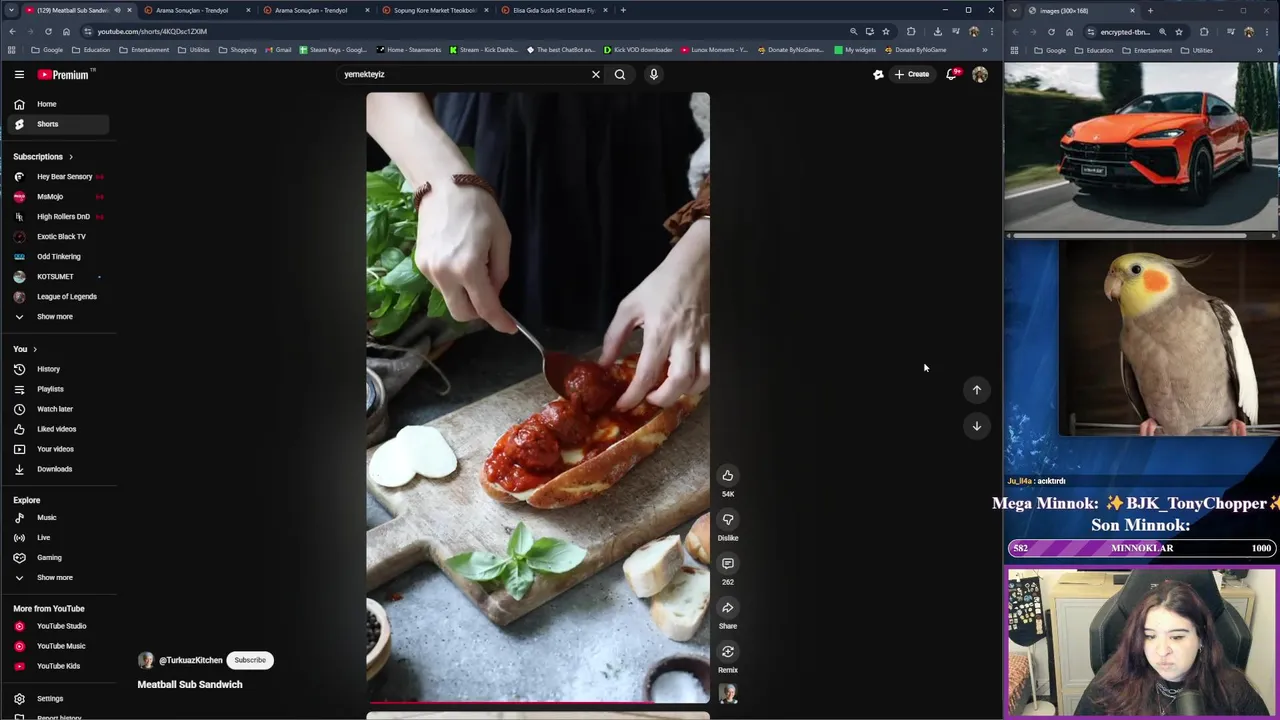This screenshot has height=720, width=1280.
Task: Click the yemekteyiz search field
Action: 463,74
